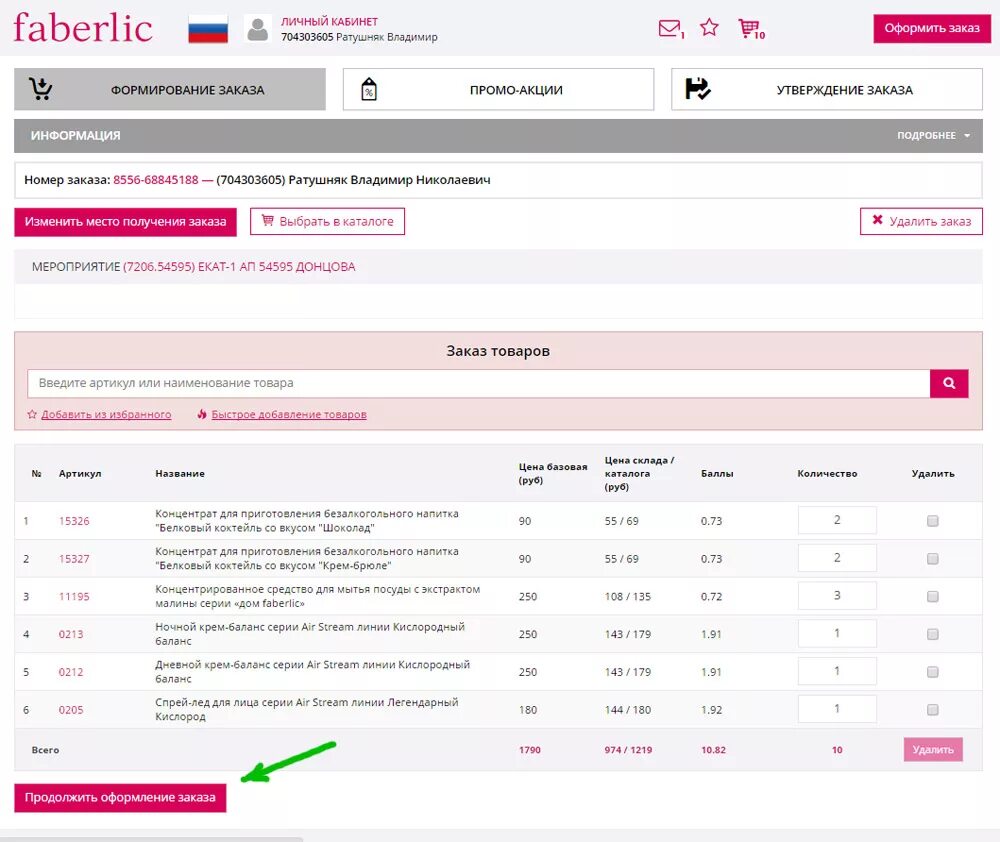Click the search magnifier button
The height and width of the screenshot is (842, 1000).
coord(949,383)
